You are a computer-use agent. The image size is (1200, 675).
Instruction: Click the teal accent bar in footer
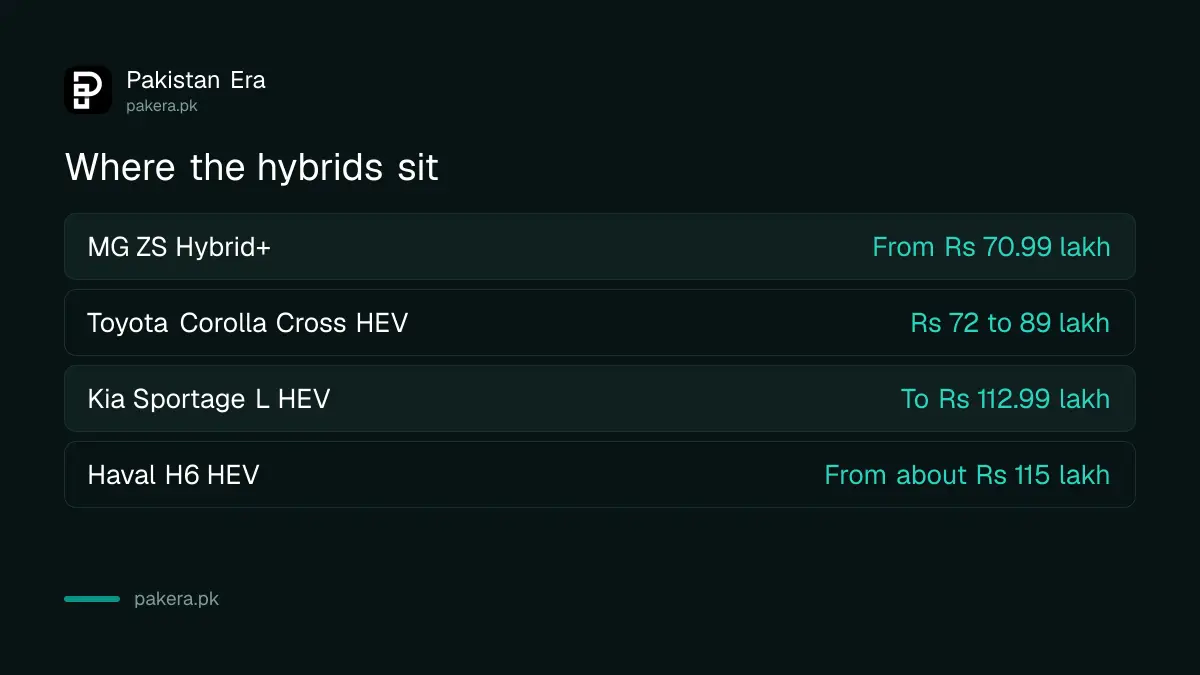click(x=92, y=599)
